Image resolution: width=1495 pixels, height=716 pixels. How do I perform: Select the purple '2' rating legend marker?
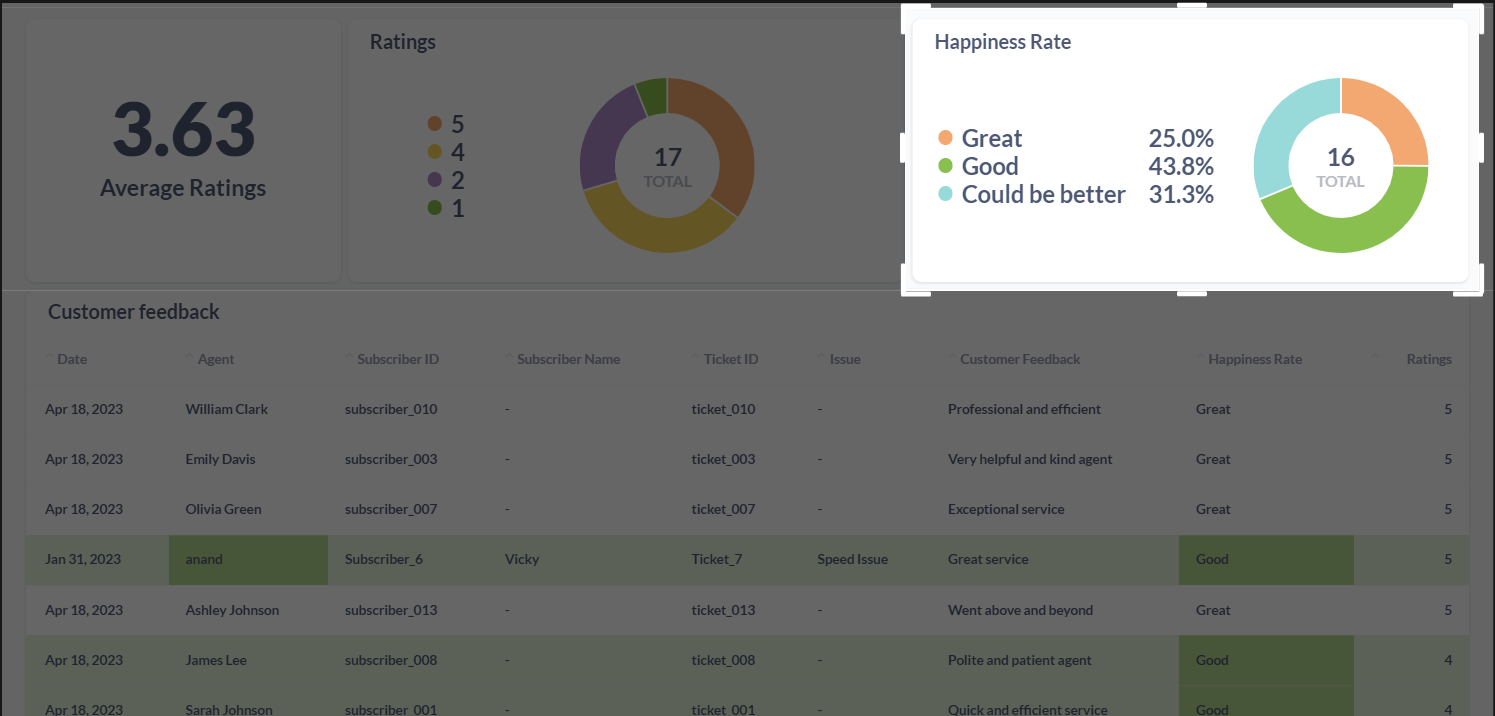coord(433,179)
